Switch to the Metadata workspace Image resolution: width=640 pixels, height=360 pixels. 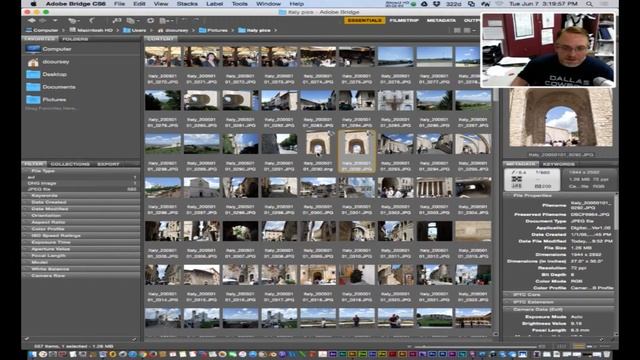pyautogui.click(x=441, y=20)
